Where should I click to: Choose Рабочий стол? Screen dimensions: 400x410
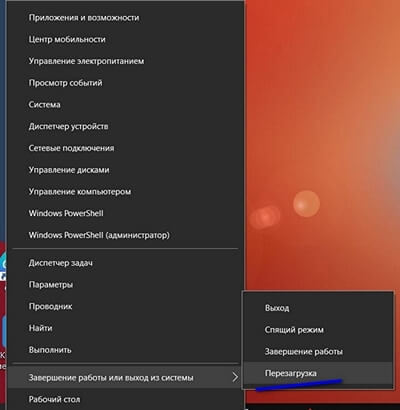point(125,399)
